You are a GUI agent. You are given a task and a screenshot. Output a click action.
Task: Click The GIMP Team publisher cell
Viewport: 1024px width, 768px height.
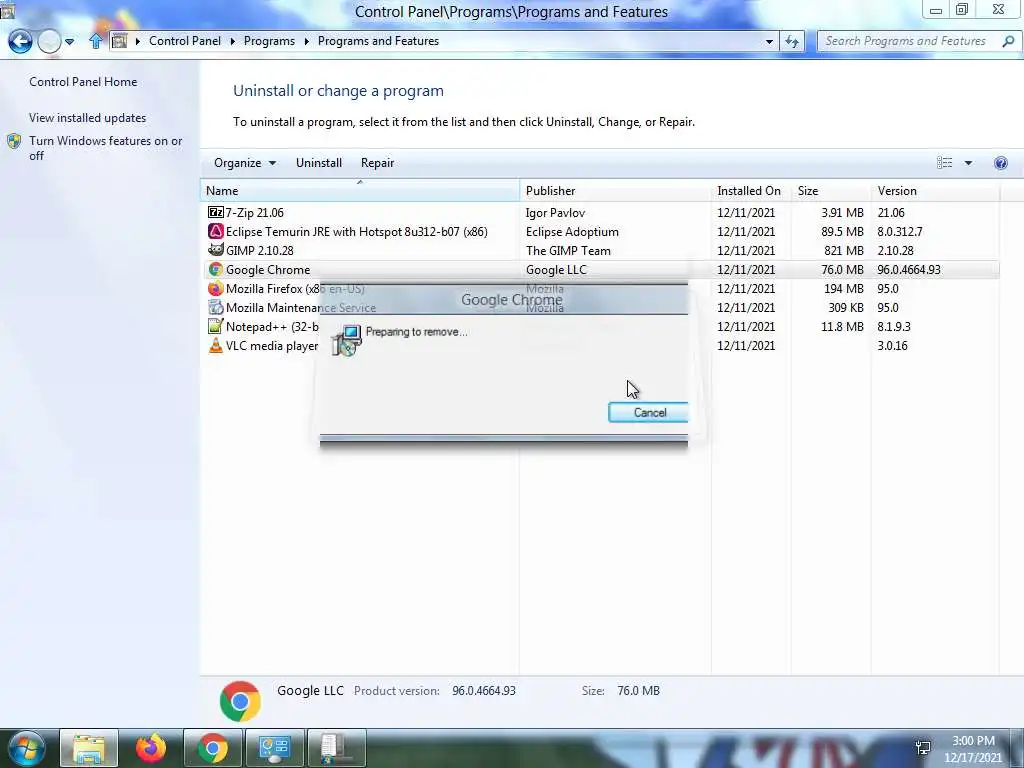tap(568, 251)
